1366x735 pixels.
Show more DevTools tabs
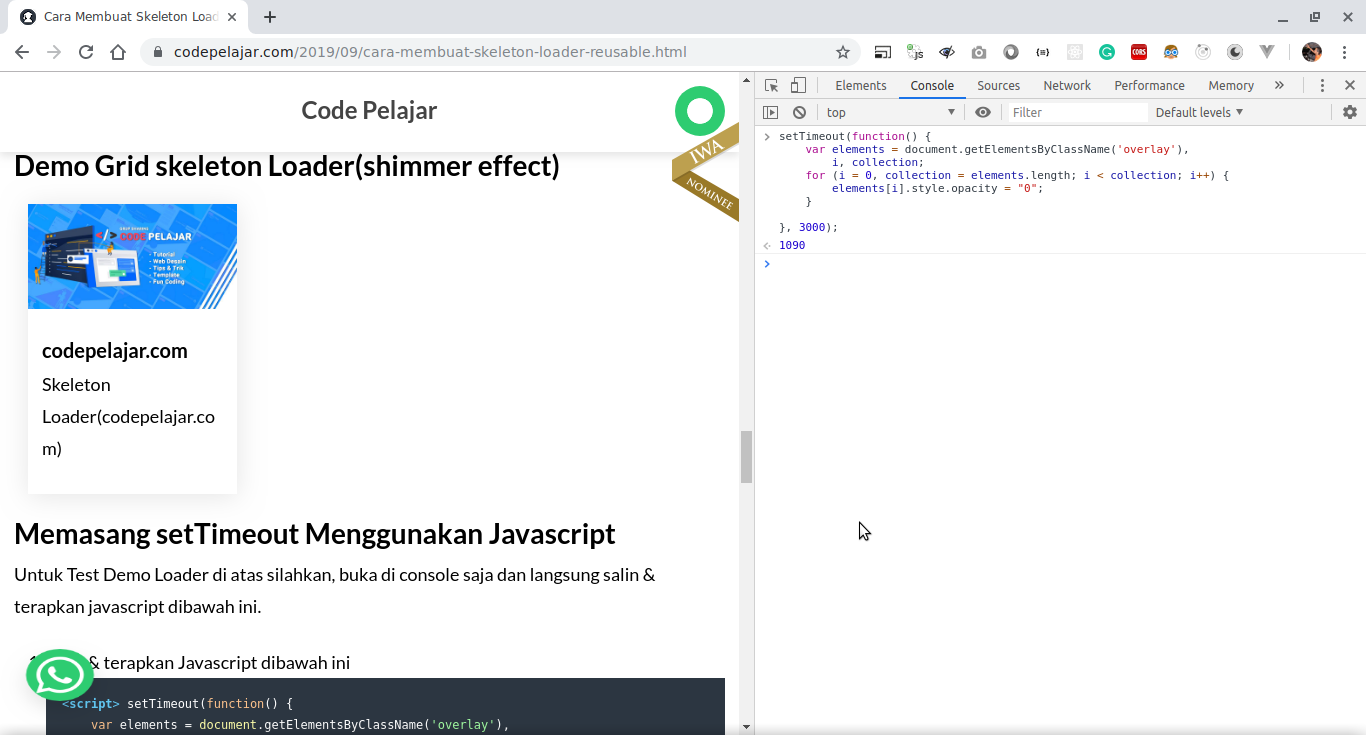click(x=1279, y=86)
